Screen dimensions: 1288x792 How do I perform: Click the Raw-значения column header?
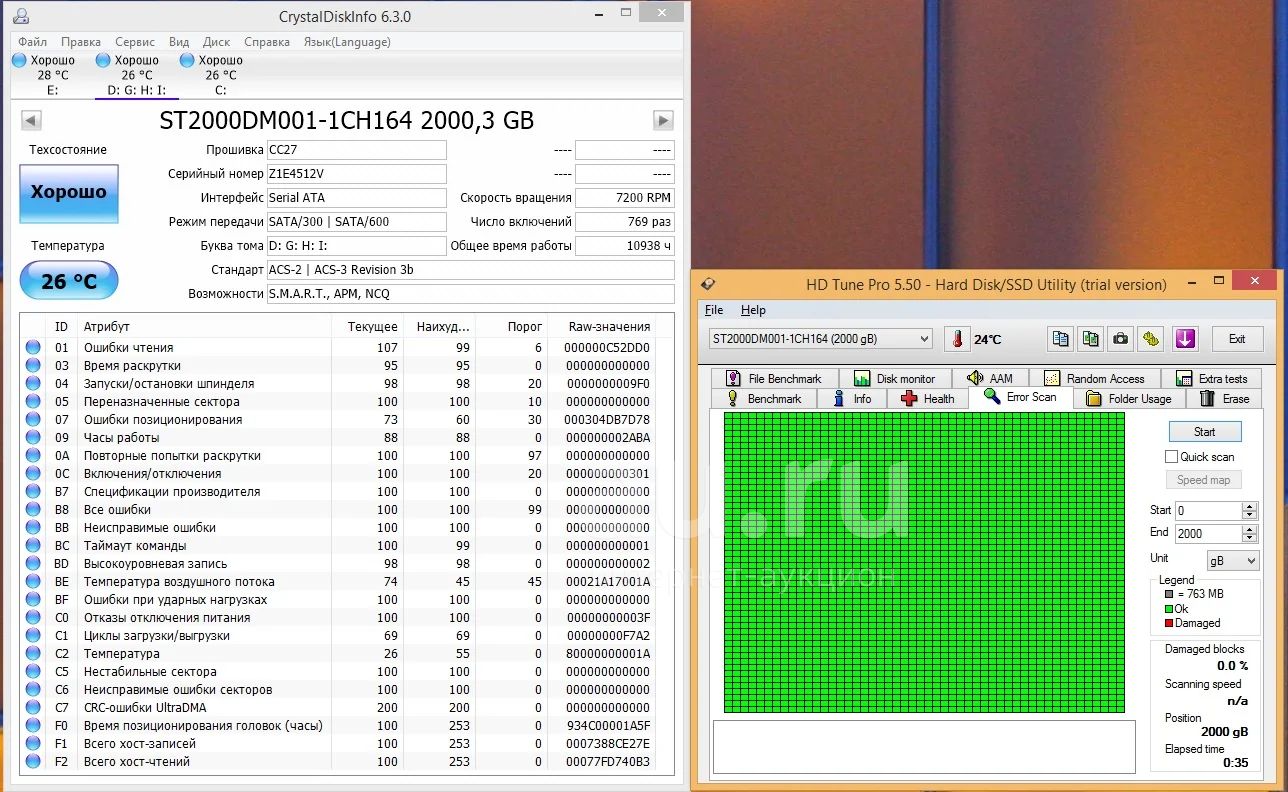(x=609, y=327)
